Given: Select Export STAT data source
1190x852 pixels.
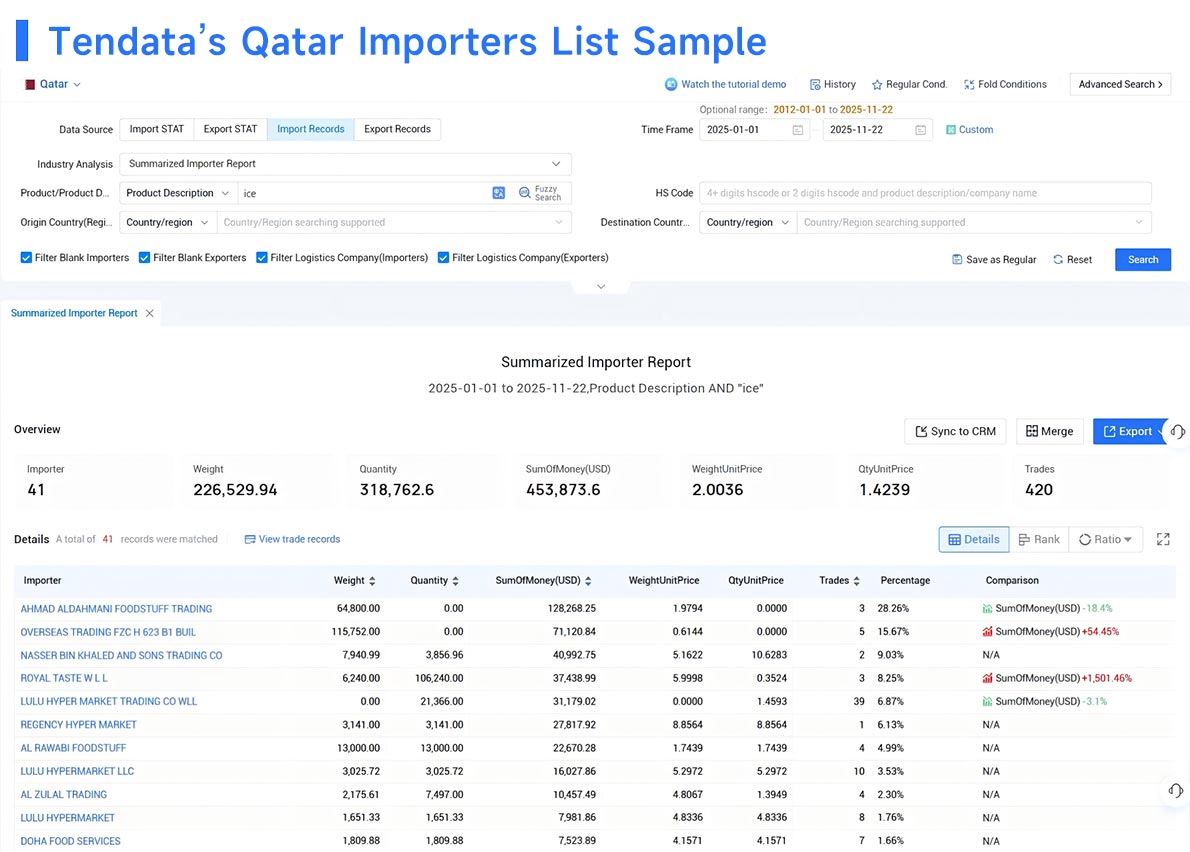Looking at the screenshot, I should coord(230,129).
